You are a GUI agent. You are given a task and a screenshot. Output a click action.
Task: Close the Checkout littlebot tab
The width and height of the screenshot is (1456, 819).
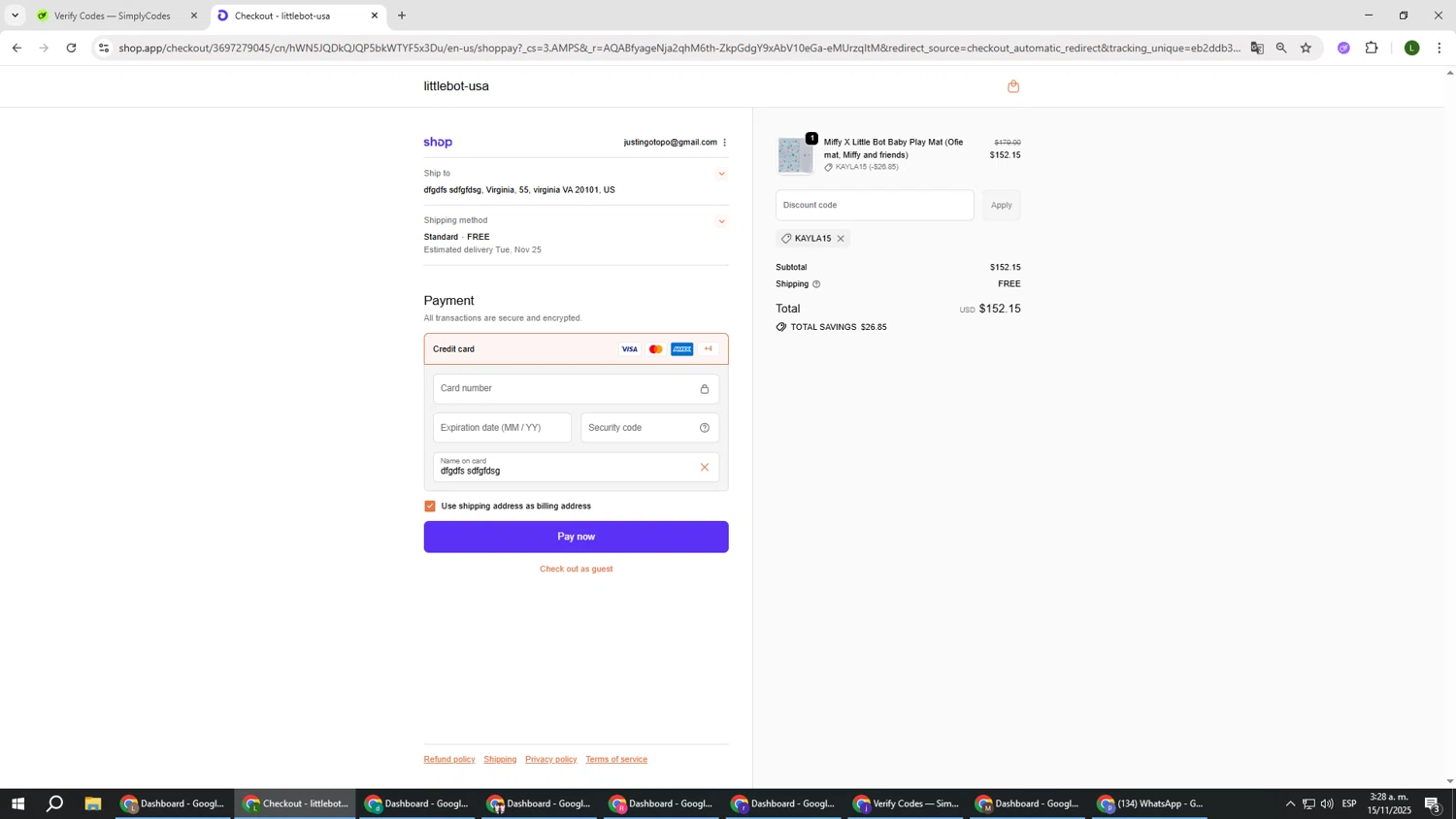(375, 16)
